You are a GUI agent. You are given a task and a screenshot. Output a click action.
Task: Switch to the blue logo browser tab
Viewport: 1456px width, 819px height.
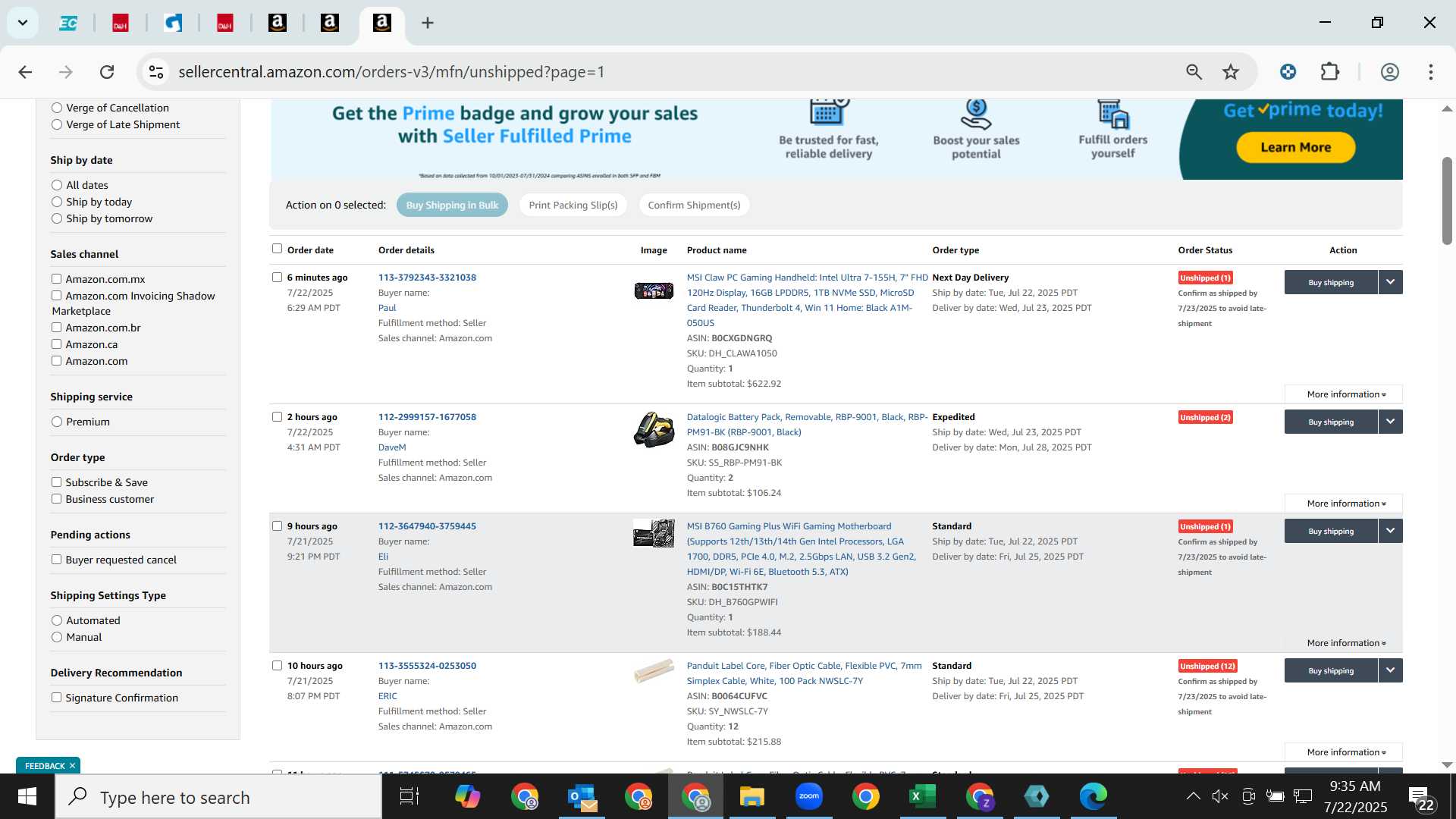point(173,23)
